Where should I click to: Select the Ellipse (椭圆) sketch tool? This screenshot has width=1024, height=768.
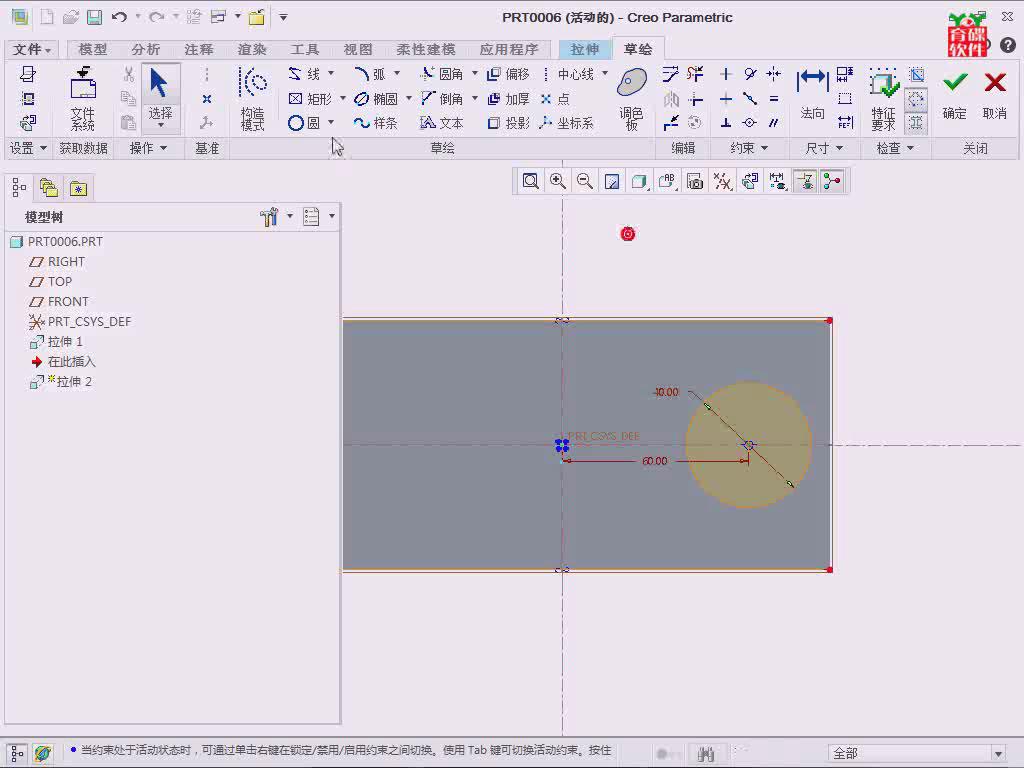376,99
